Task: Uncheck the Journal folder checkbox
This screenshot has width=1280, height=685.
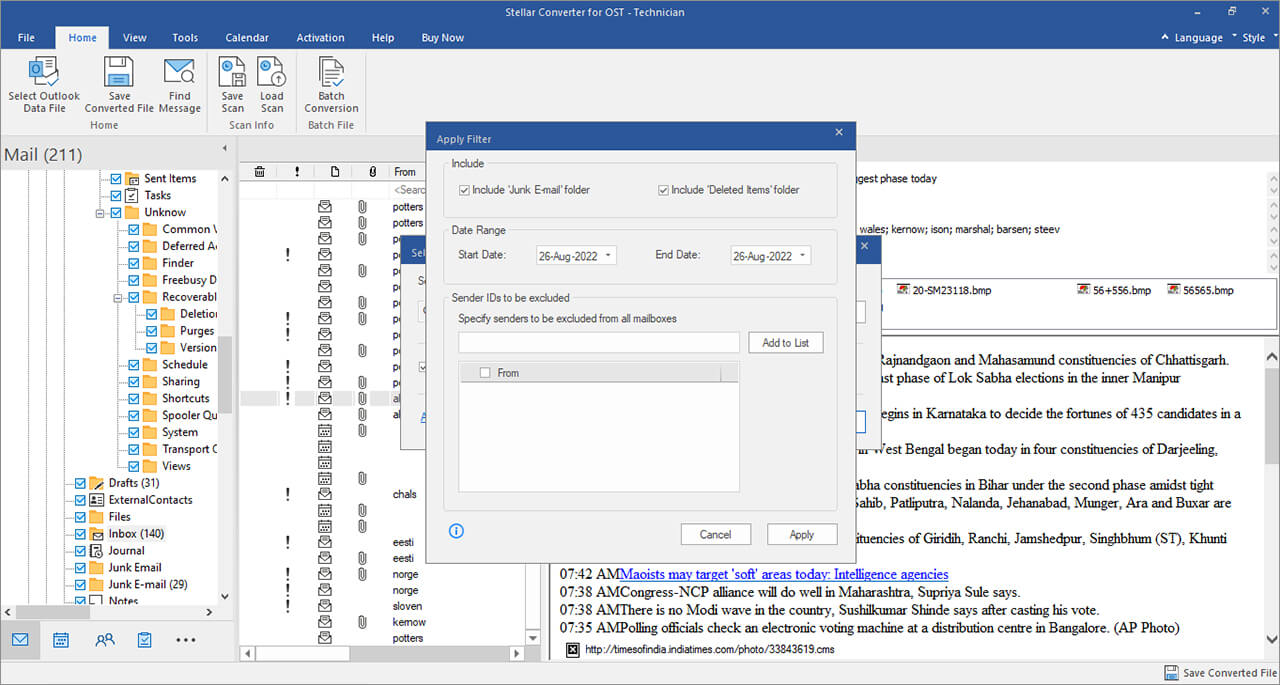Action: click(80, 551)
